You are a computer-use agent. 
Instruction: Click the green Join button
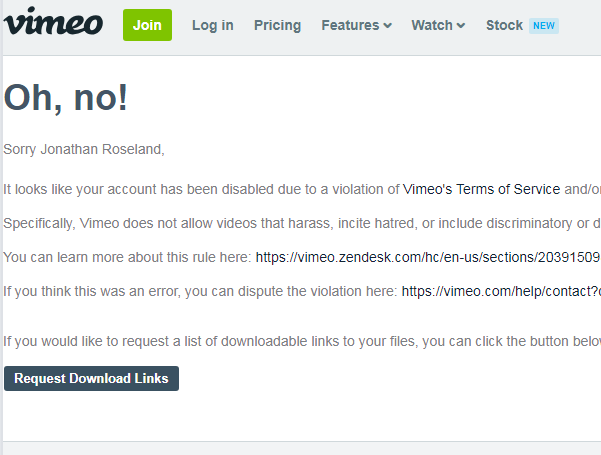tap(147, 25)
